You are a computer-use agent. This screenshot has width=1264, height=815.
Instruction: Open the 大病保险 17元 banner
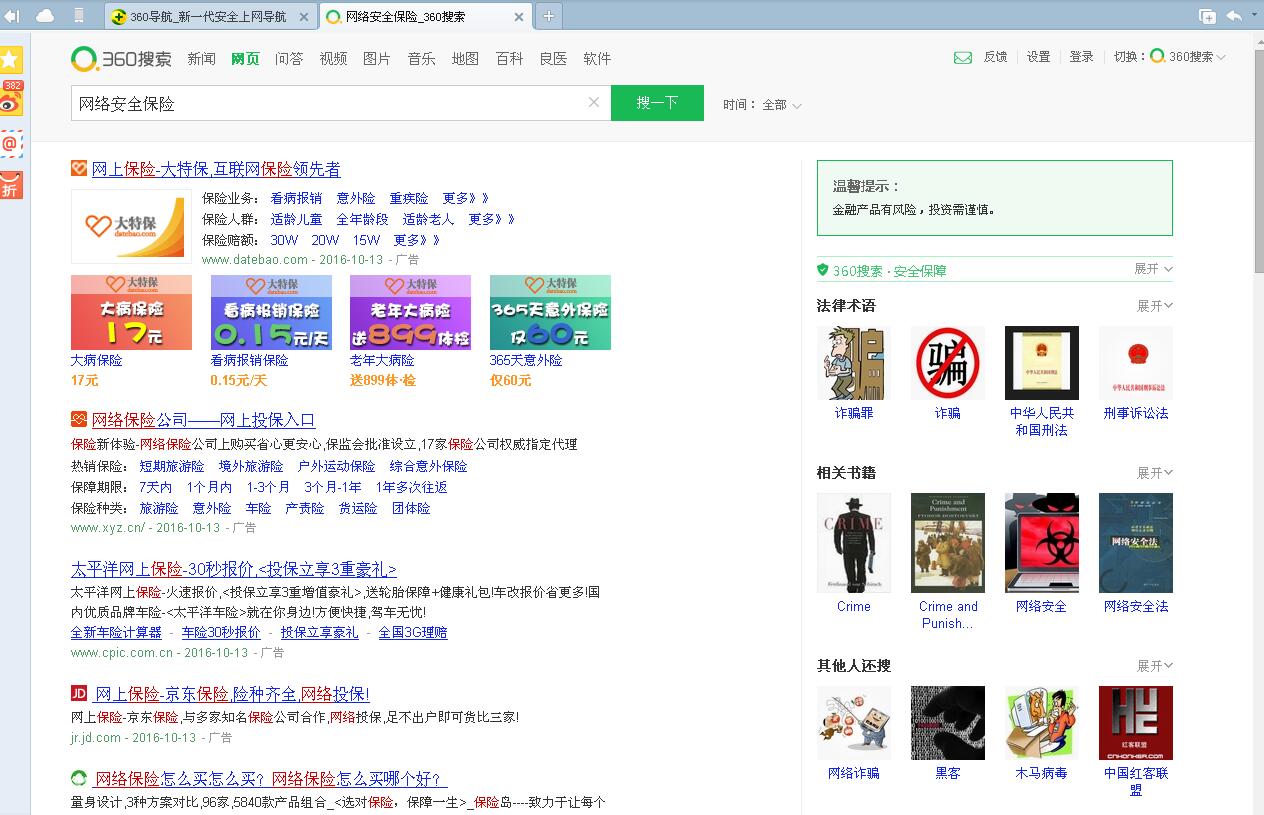pyautogui.click(x=131, y=313)
